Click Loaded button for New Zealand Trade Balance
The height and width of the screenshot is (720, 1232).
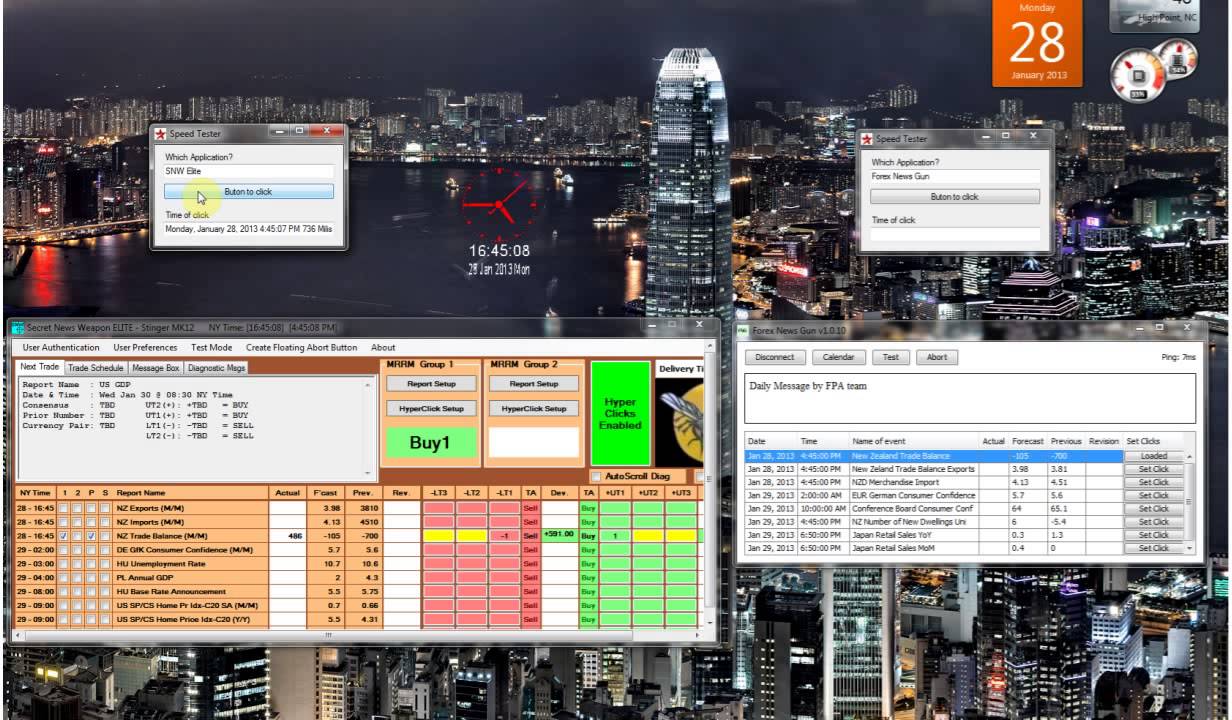tap(1153, 456)
